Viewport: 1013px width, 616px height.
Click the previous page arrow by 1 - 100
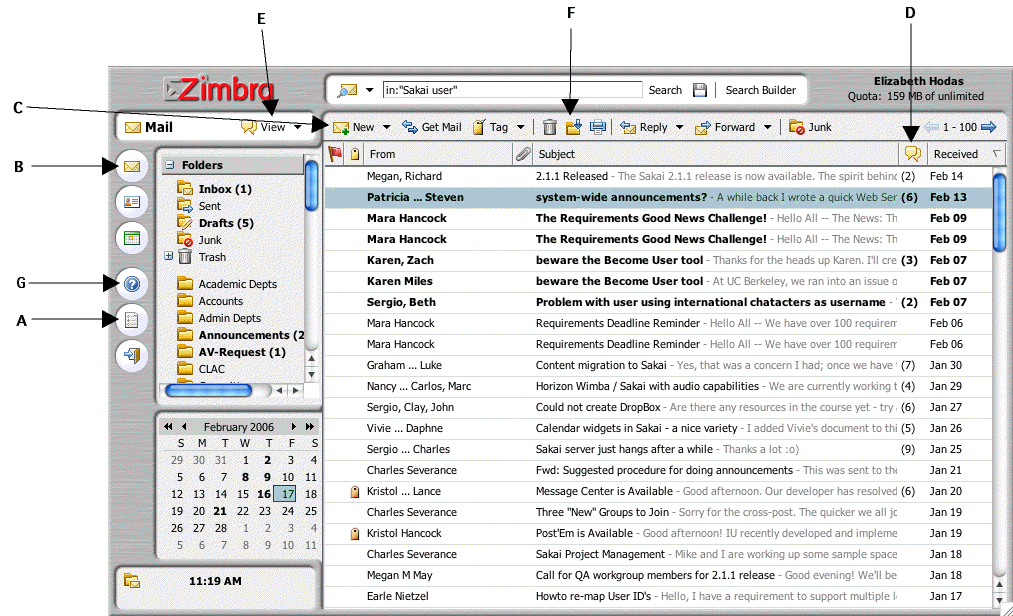tap(932, 127)
